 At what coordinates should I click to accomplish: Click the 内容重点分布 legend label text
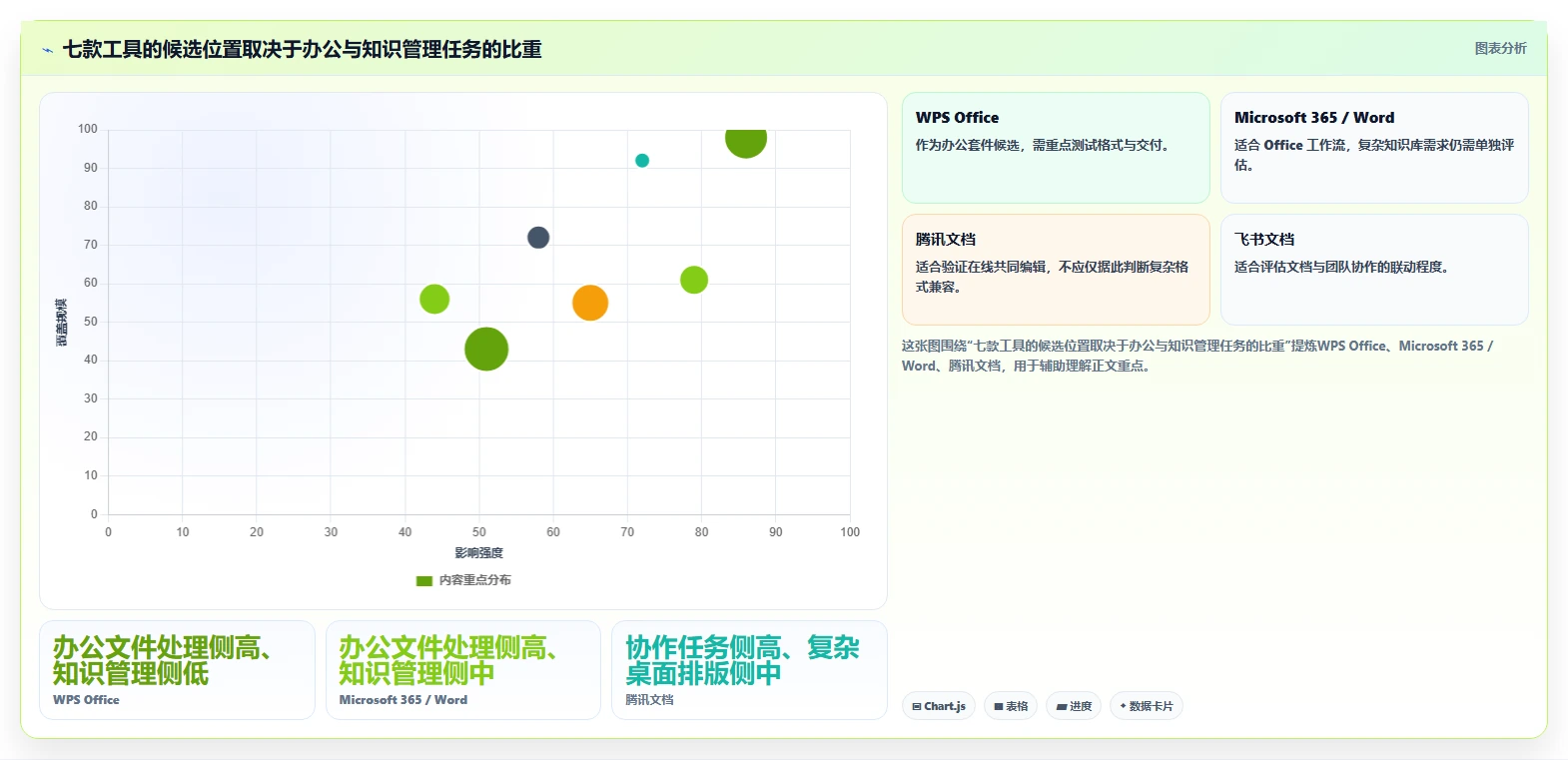tap(475, 580)
